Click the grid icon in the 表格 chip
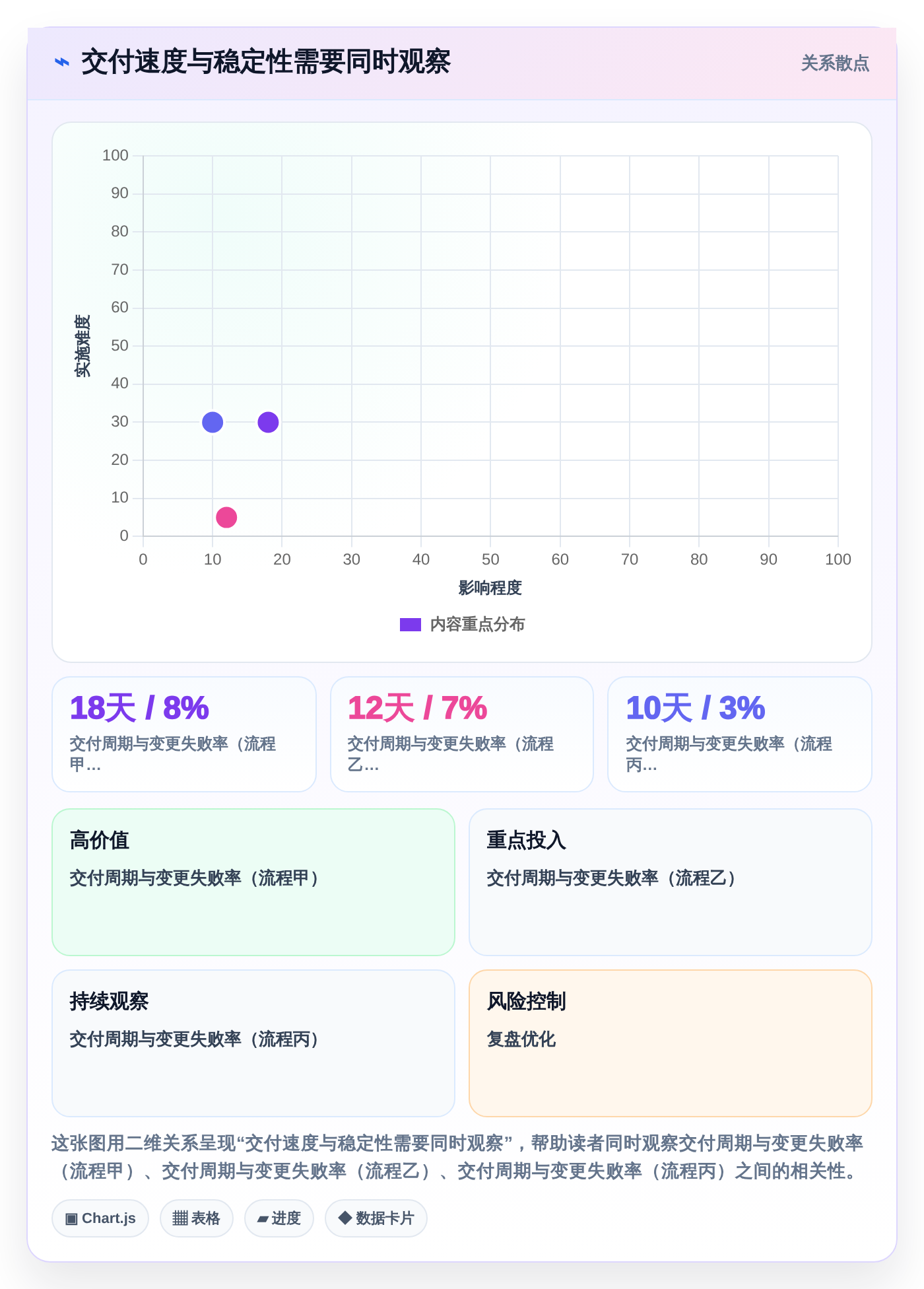Screen dimensions: 924x1289 (x=180, y=1218)
